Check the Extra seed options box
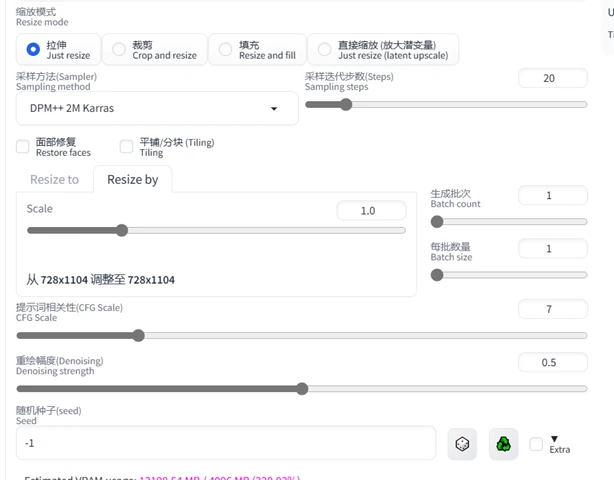 [536, 444]
